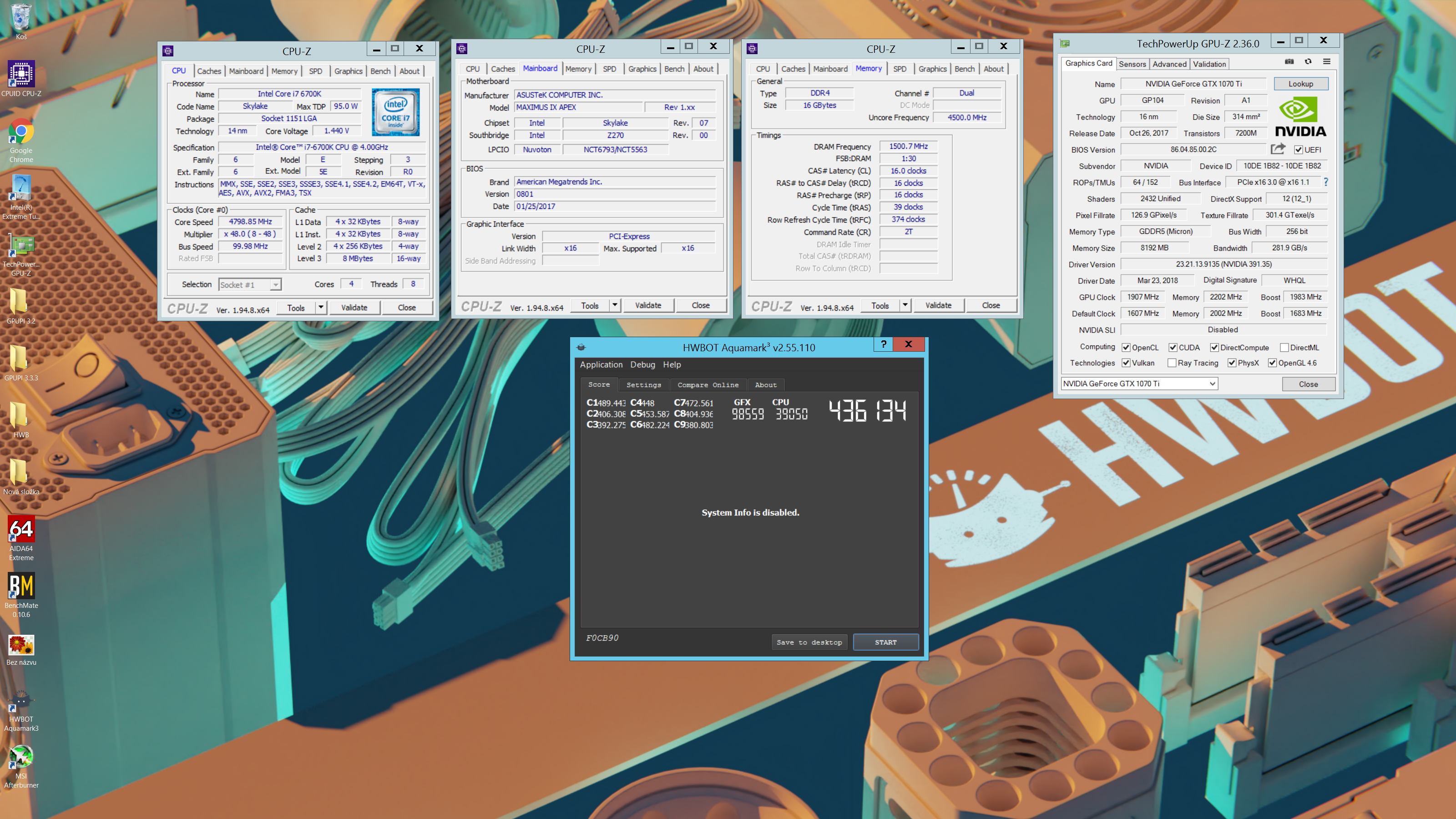The height and width of the screenshot is (819, 1456).
Task: Click GPU-Z BIOS export share icon
Action: tap(1277, 149)
